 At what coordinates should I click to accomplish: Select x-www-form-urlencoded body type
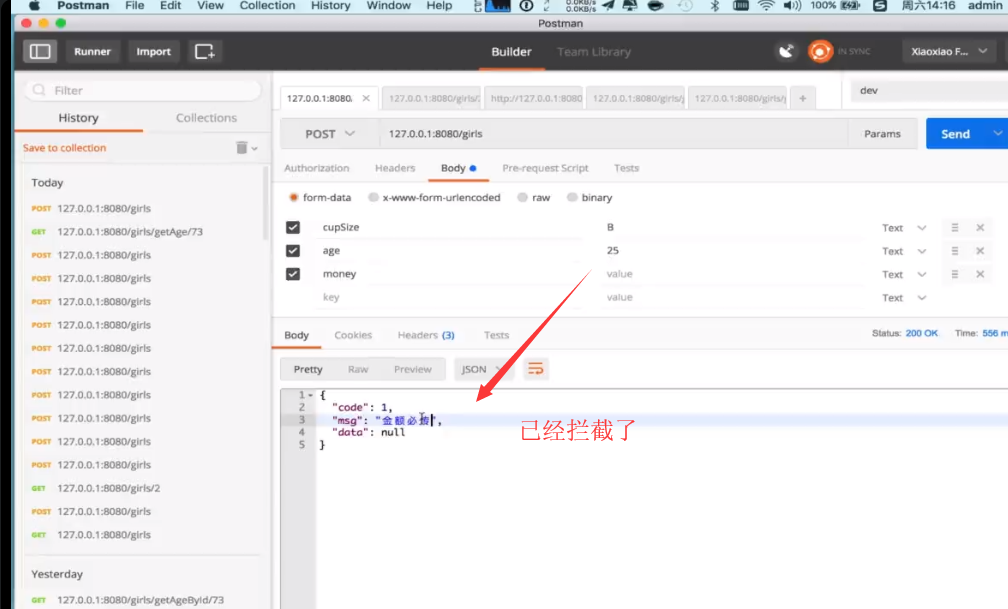point(373,197)
